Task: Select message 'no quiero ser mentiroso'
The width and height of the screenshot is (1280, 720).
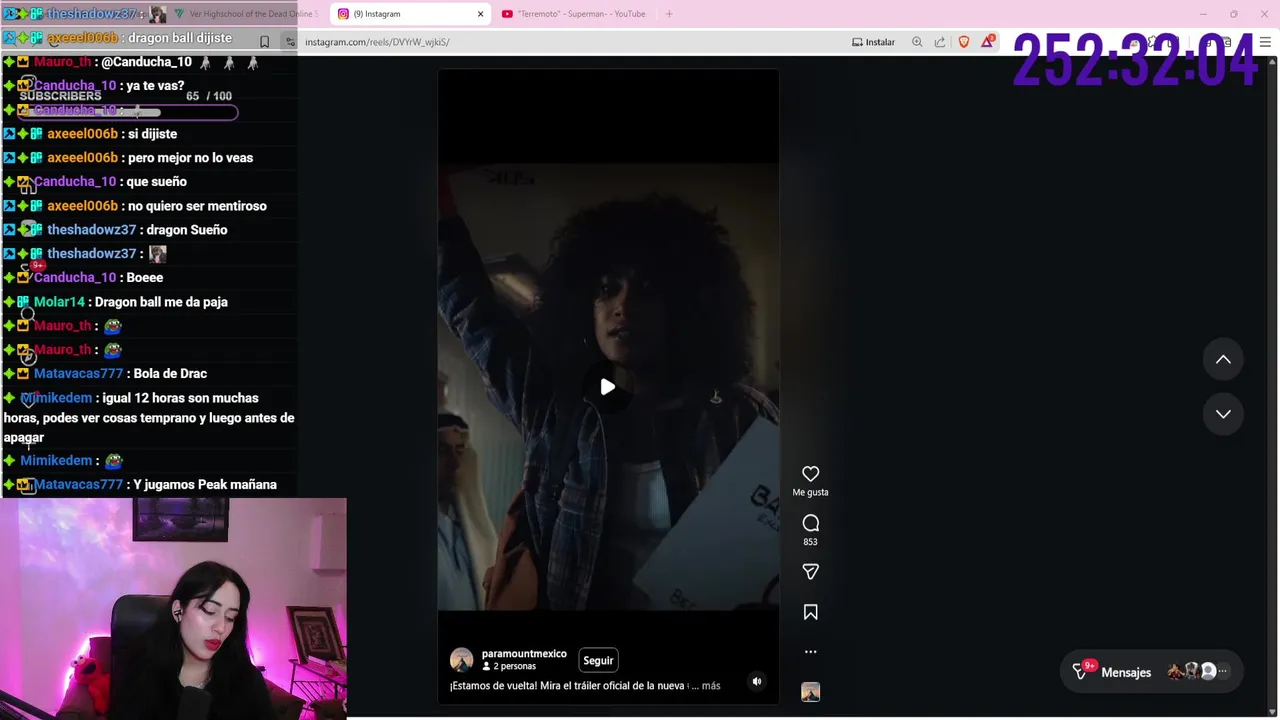Action: pyautogui.click(x=197, y=206)
